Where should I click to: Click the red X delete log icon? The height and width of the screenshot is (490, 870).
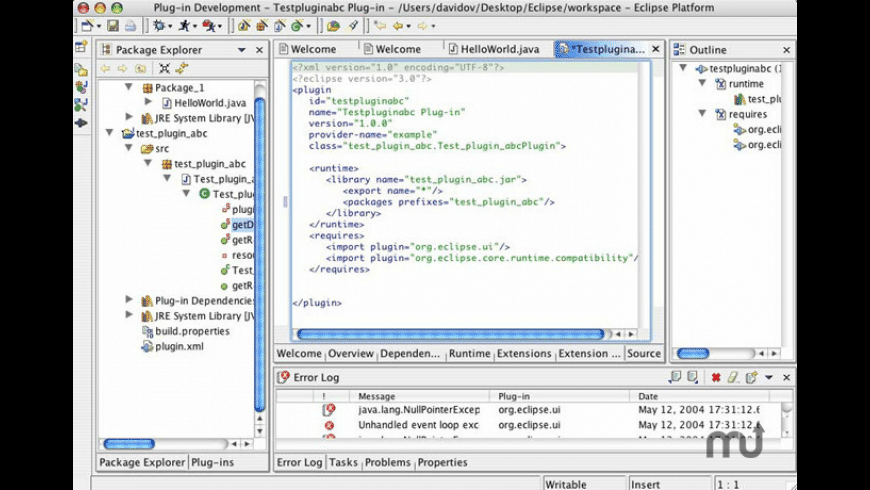point(715,377)
